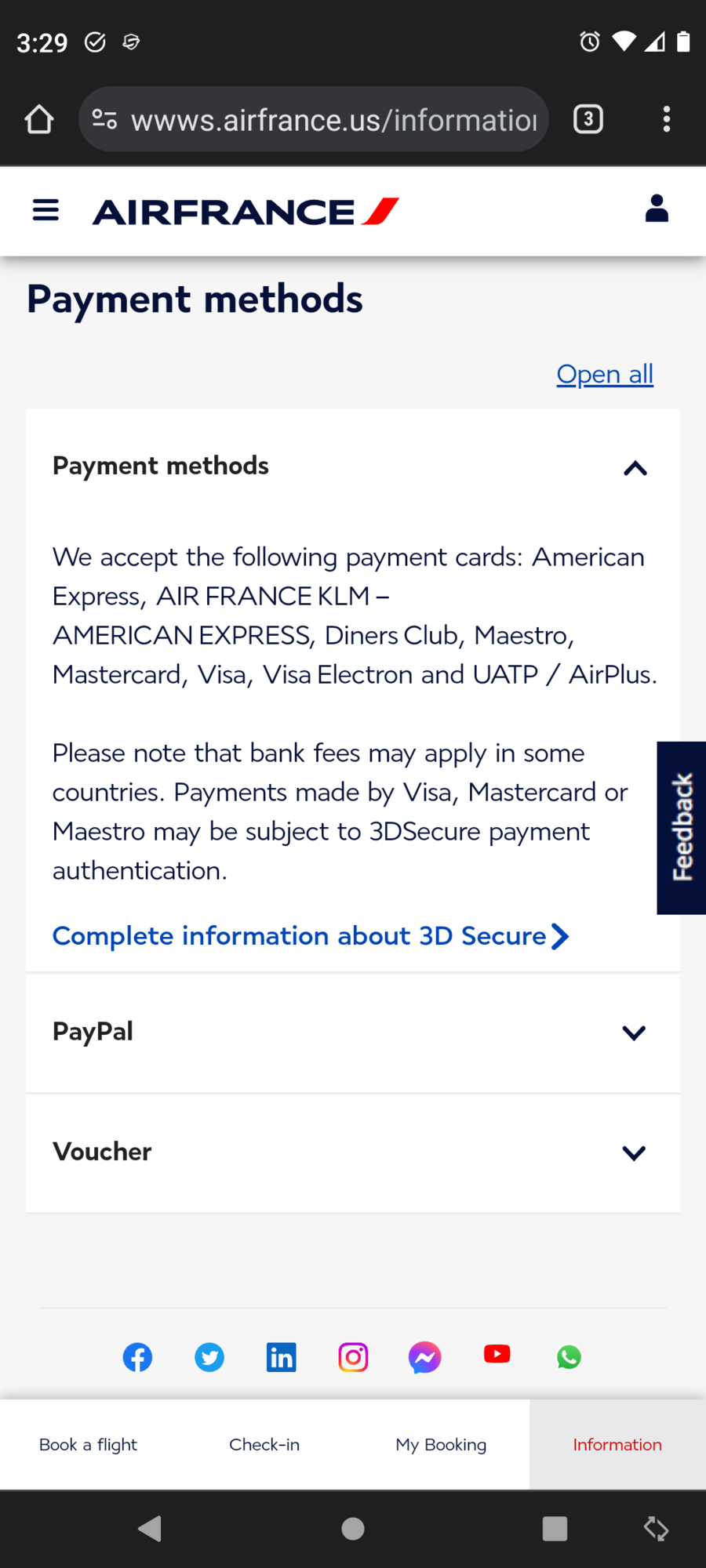Viewport: 706px width, 1568px height.
Task: Open the user account profile icon
Action: point(657,209)
